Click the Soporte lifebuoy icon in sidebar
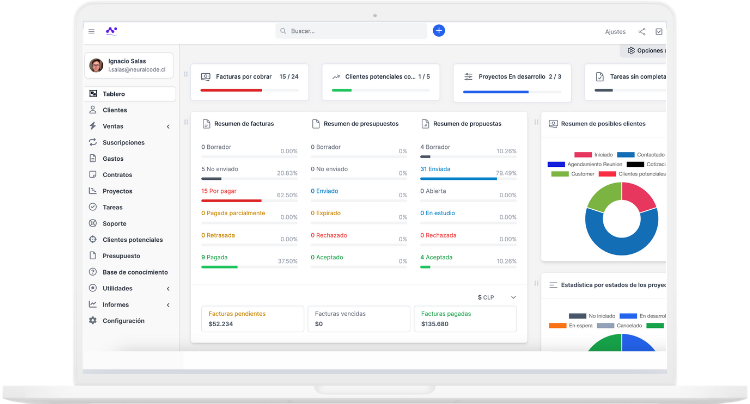 pyautogui.click(x=93, y=223)
